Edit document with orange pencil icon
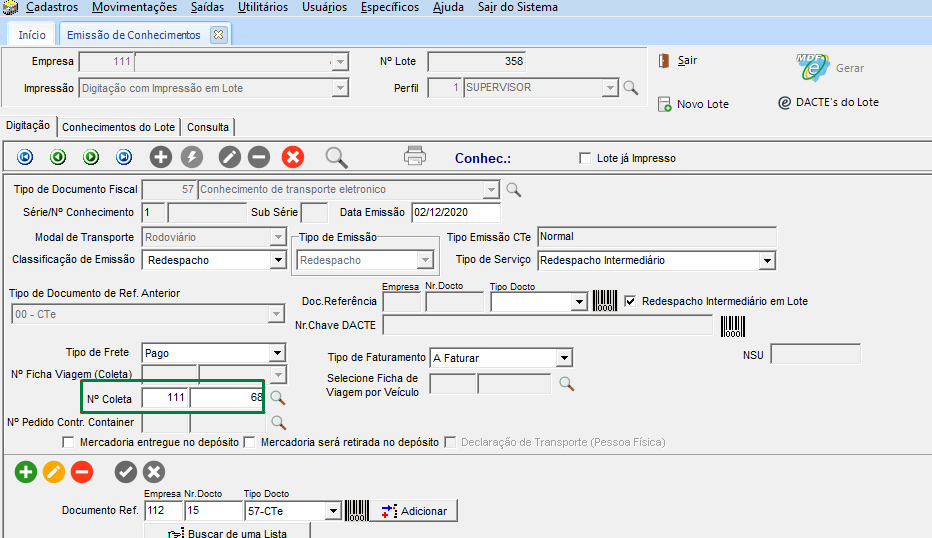Viewport: 932px width, 538px height. pyautogui.click(x=53, y=472)
